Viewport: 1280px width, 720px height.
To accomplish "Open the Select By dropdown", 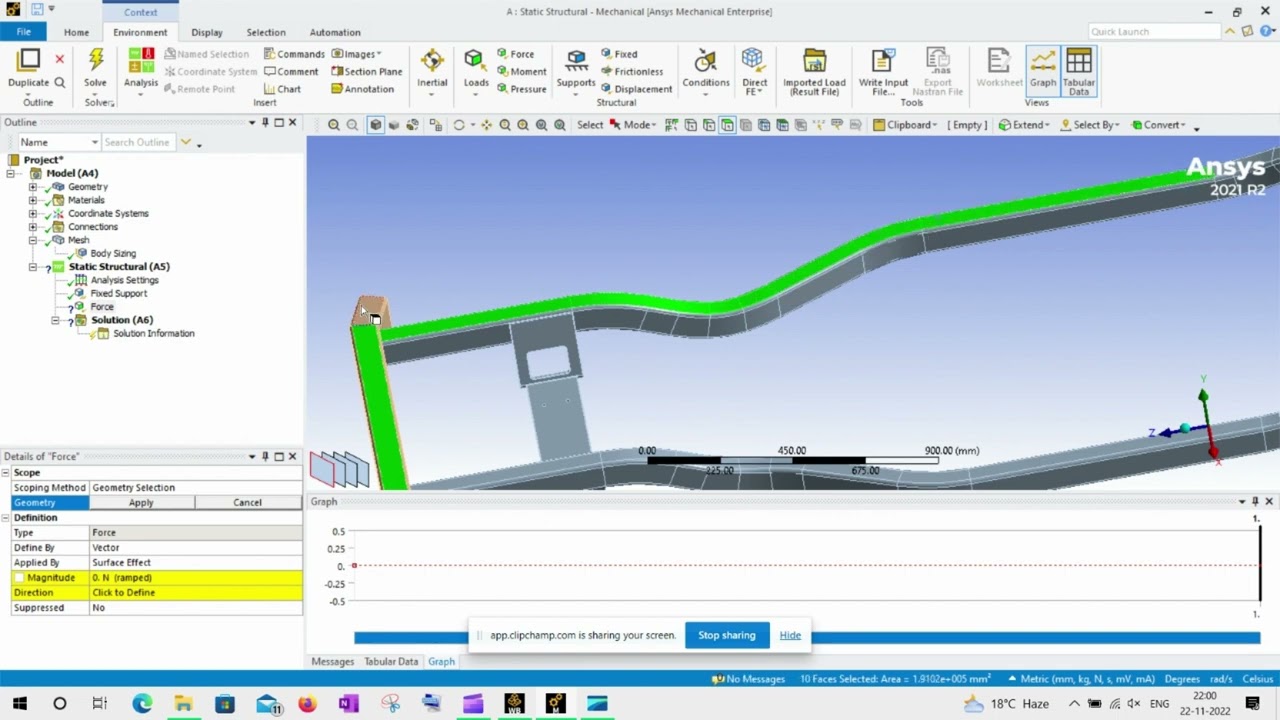I will (x=1089, y=125).
